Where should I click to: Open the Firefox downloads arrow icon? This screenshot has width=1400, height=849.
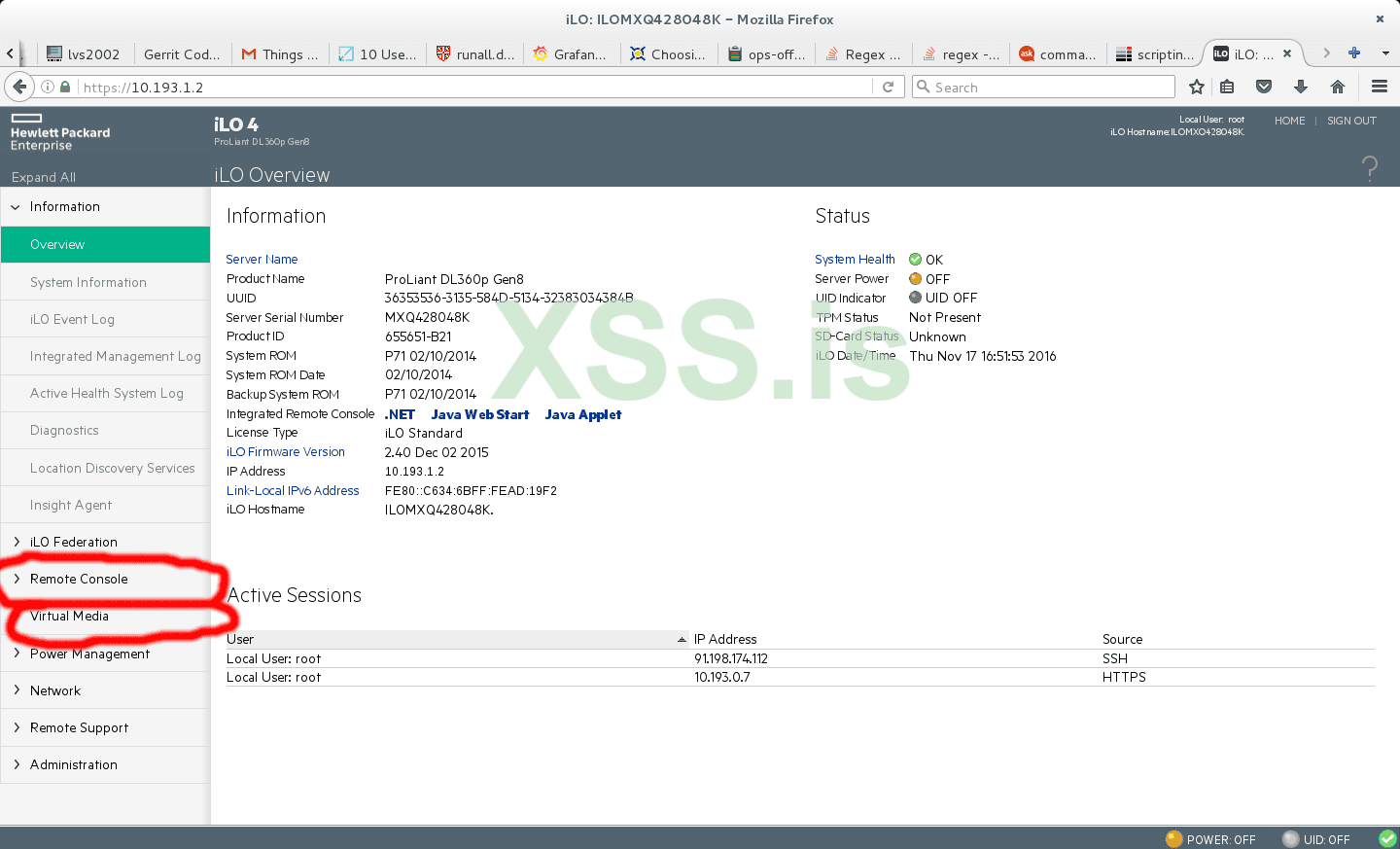click(x=1301, y=87)
